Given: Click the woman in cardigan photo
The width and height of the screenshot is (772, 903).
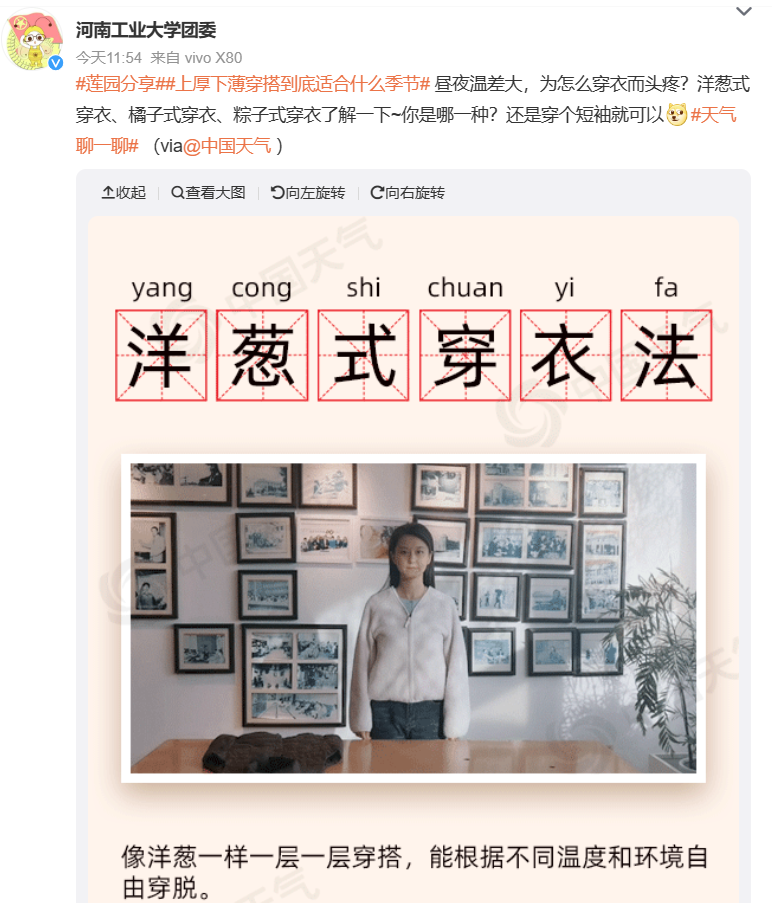Looking at the screenshot, I should pyautogui.click(x=413, y=618).
